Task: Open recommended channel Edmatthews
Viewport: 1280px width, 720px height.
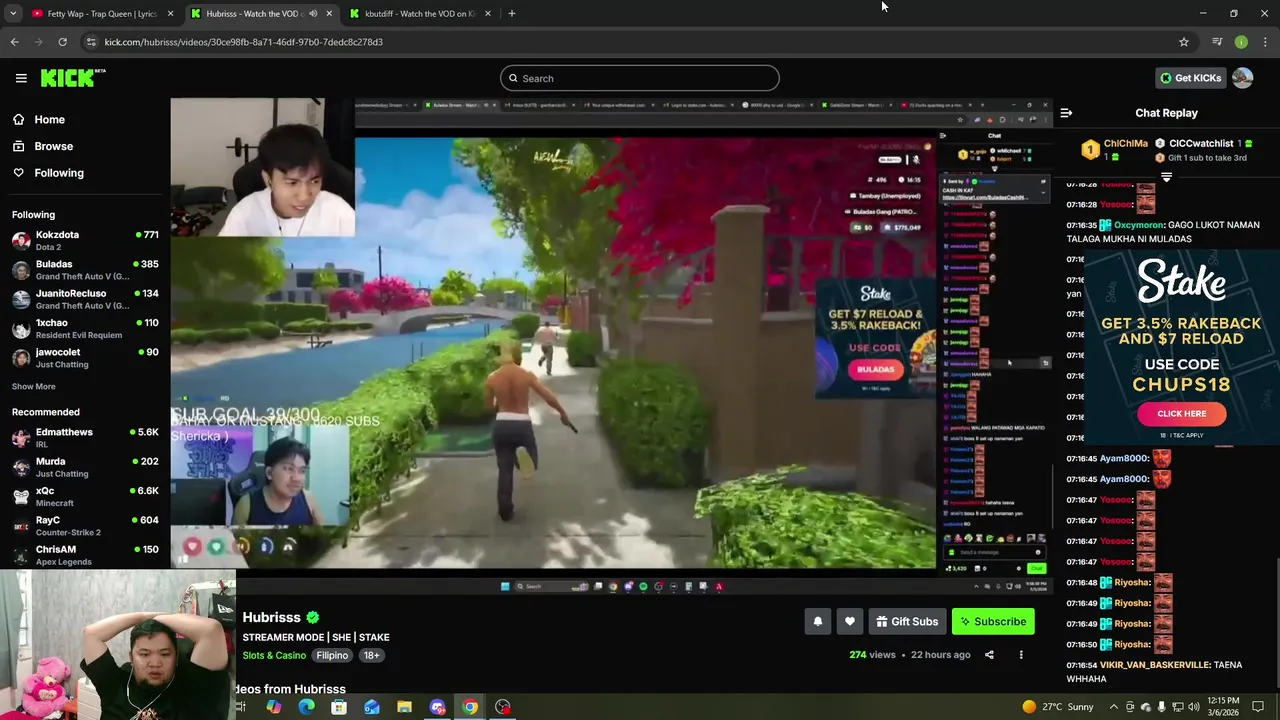Action: 85,438
